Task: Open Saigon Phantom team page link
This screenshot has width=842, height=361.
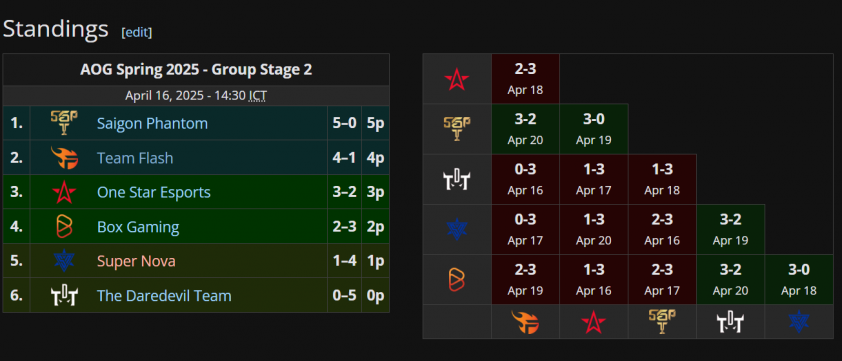Action: click(x=153, y=124)
